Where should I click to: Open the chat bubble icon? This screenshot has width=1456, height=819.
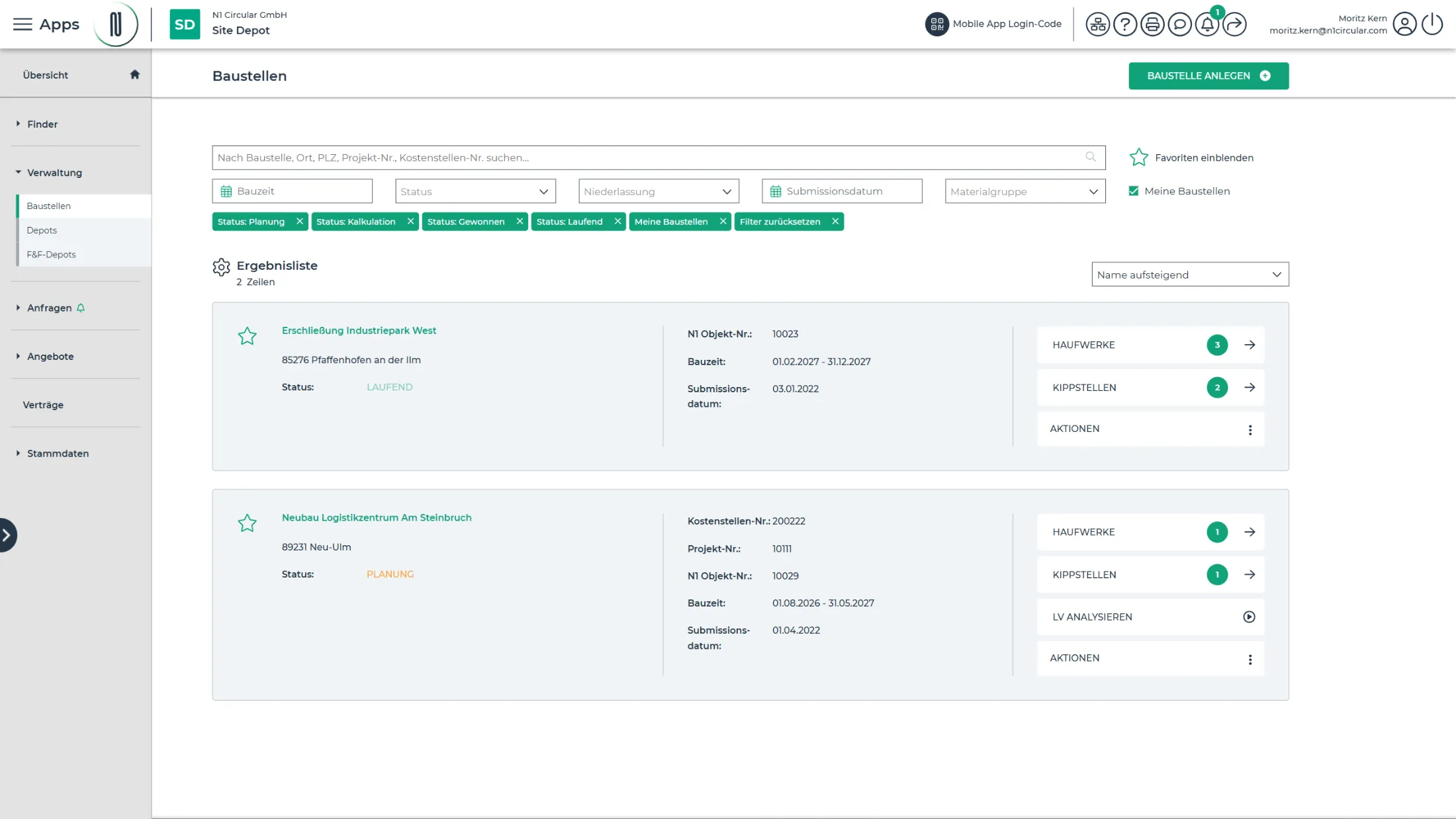pos(1179,24)
